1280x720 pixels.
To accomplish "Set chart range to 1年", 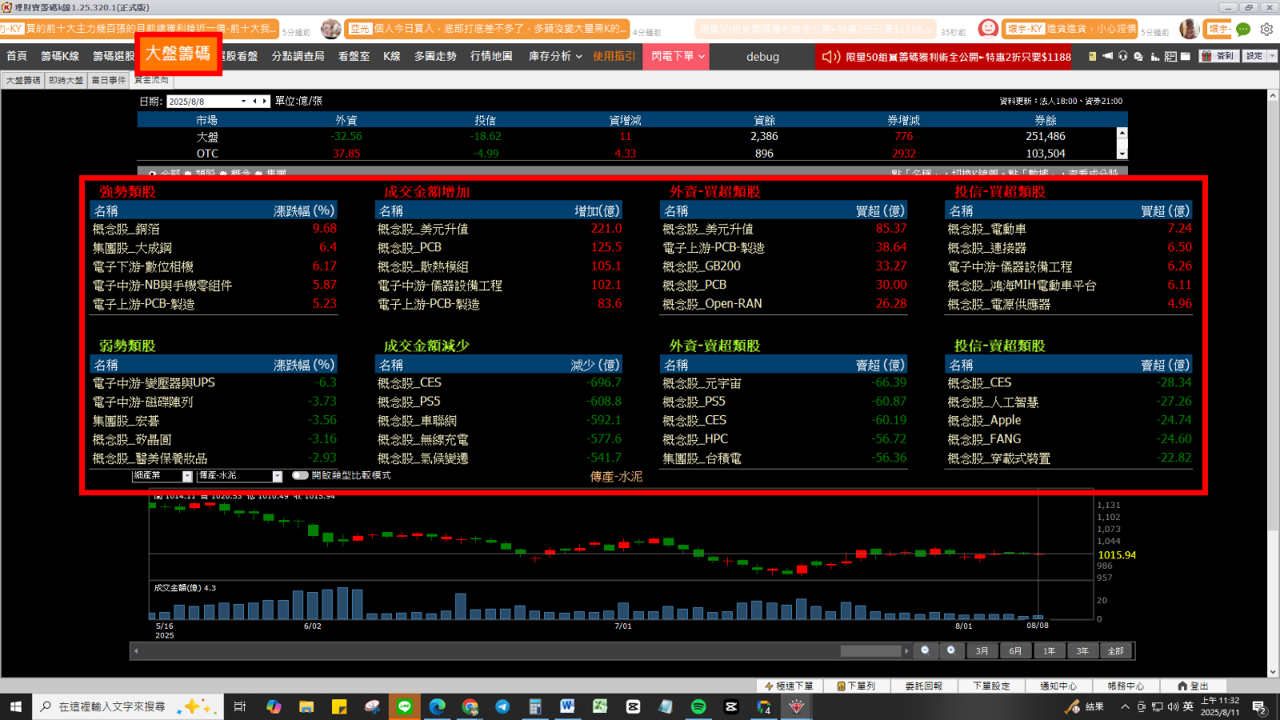I will pos(1048,651).
